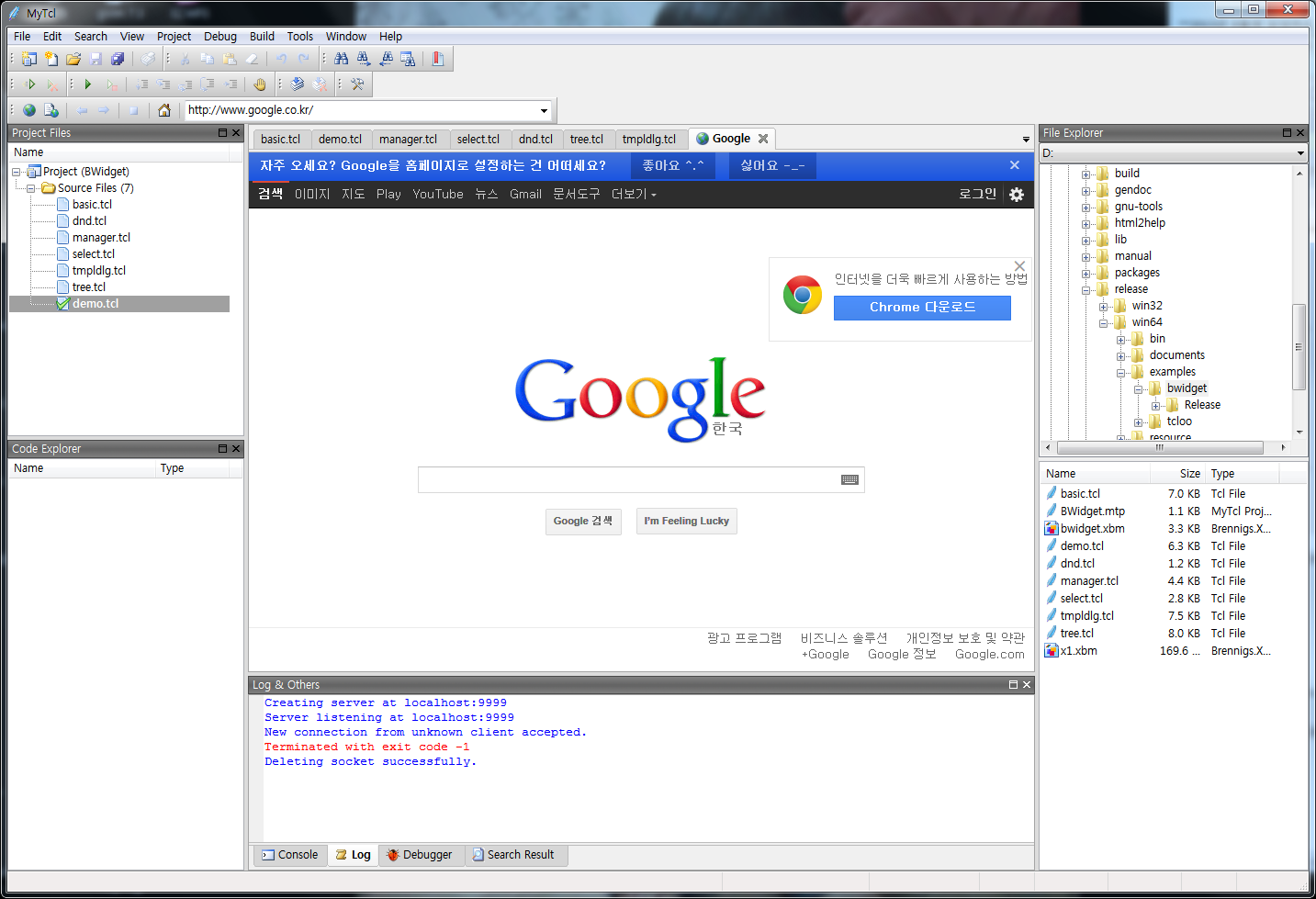
Task: Collapse the win64 folder node
Action: point(1104,322)
